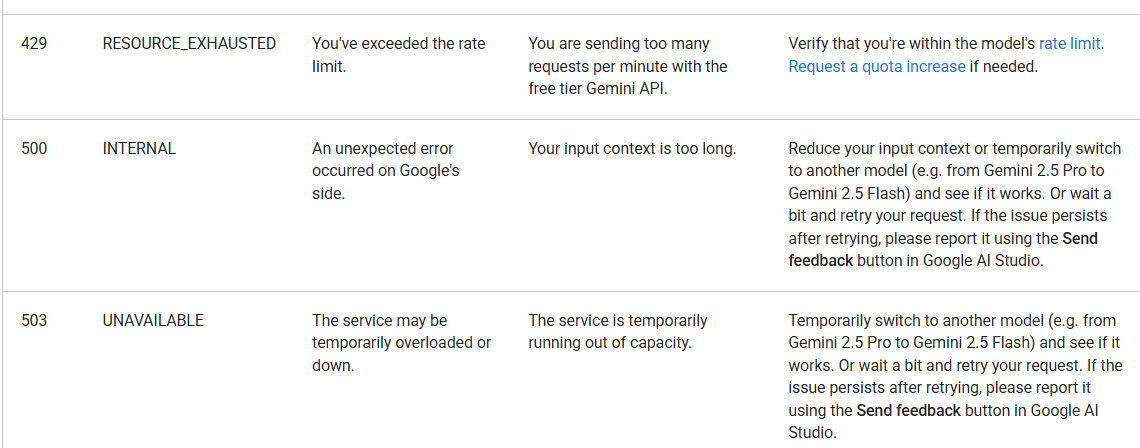Open the 'rate limit' link

1069,44
